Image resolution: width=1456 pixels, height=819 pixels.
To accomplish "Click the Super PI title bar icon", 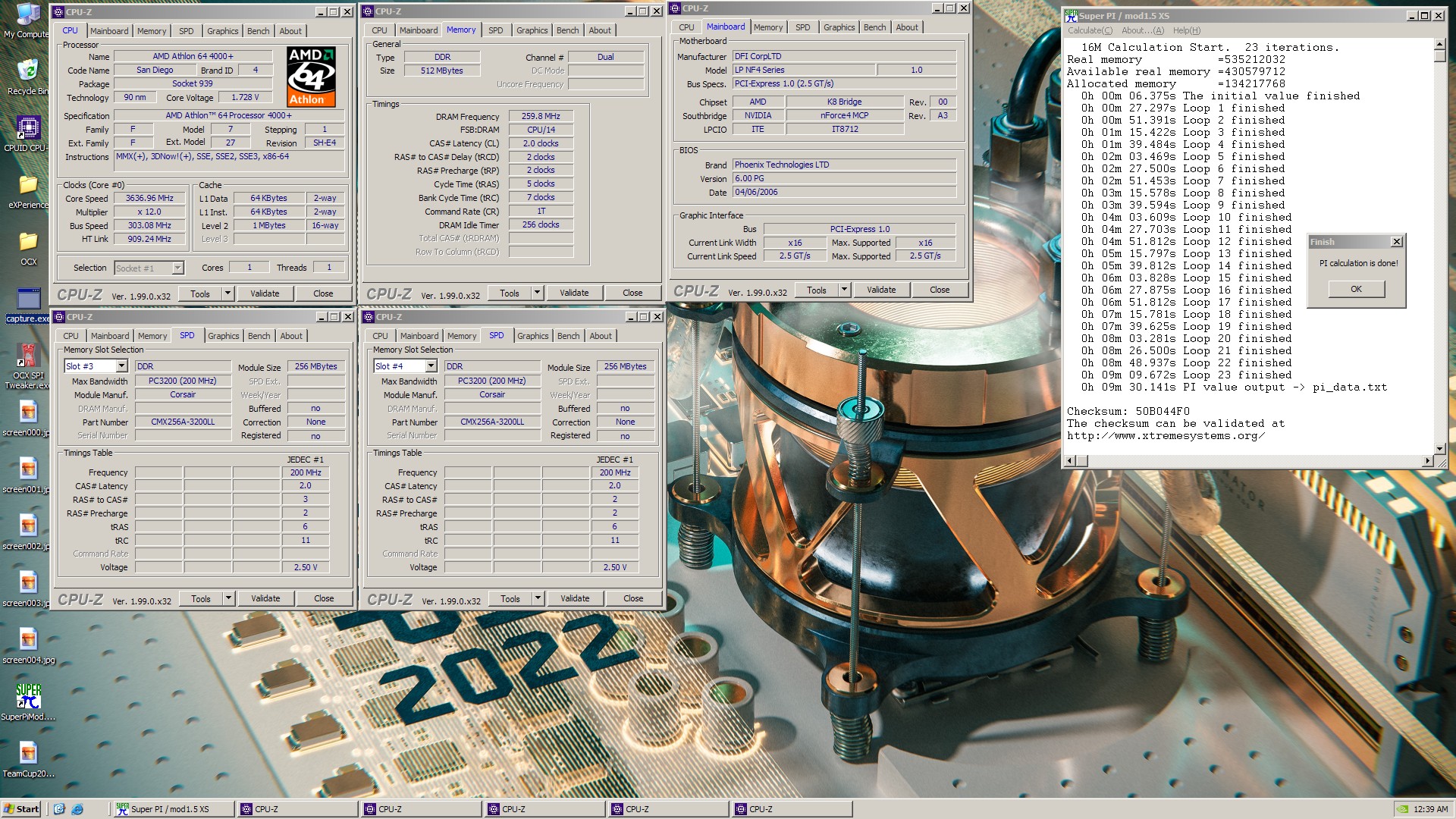I will [1071, 15].
